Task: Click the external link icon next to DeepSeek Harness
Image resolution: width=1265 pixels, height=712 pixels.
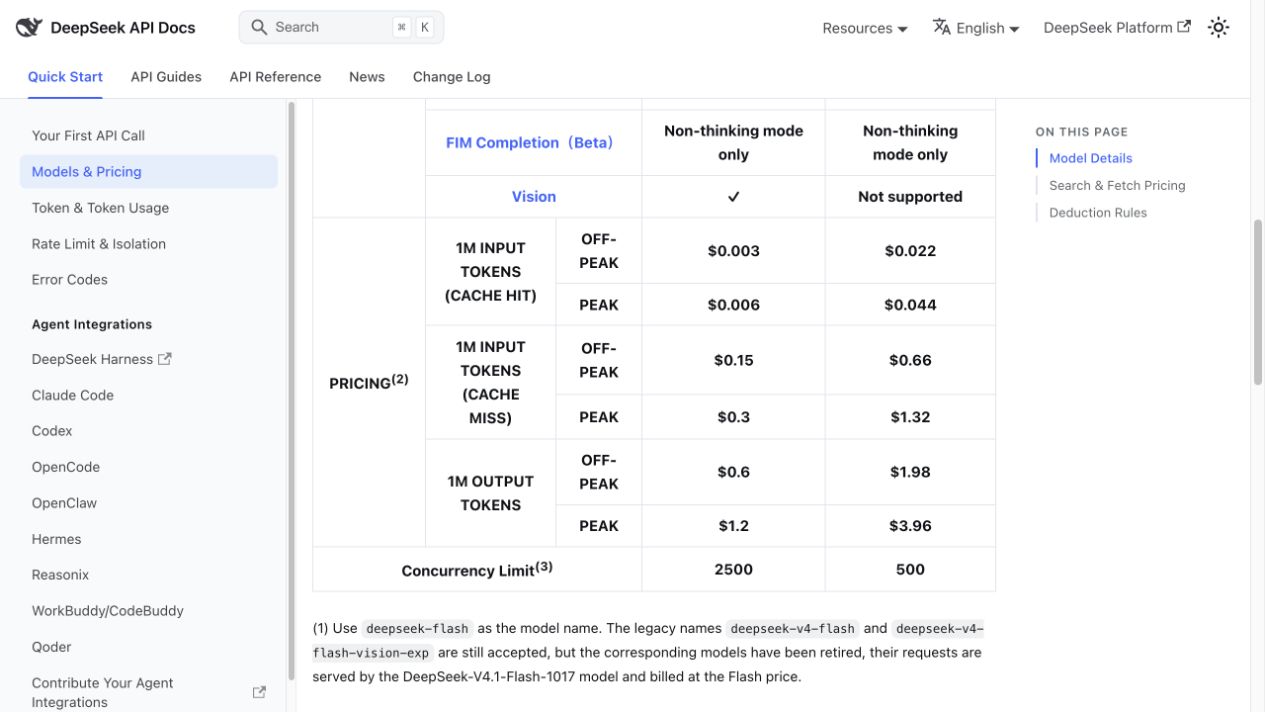Action: click(x=165, y=358)
